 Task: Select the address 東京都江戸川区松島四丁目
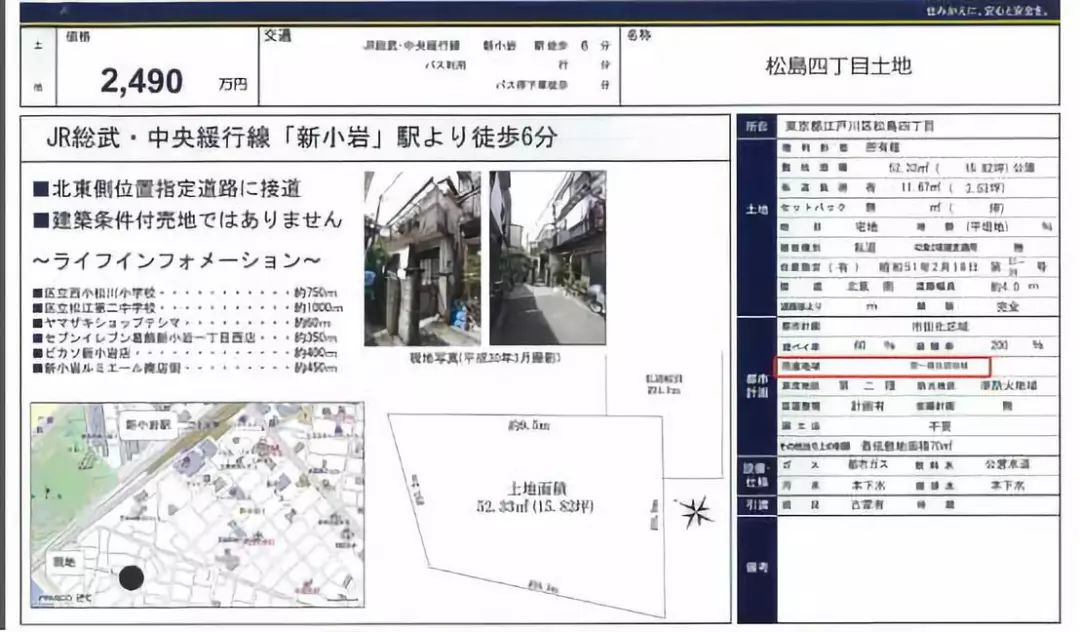tap(860, 127)
